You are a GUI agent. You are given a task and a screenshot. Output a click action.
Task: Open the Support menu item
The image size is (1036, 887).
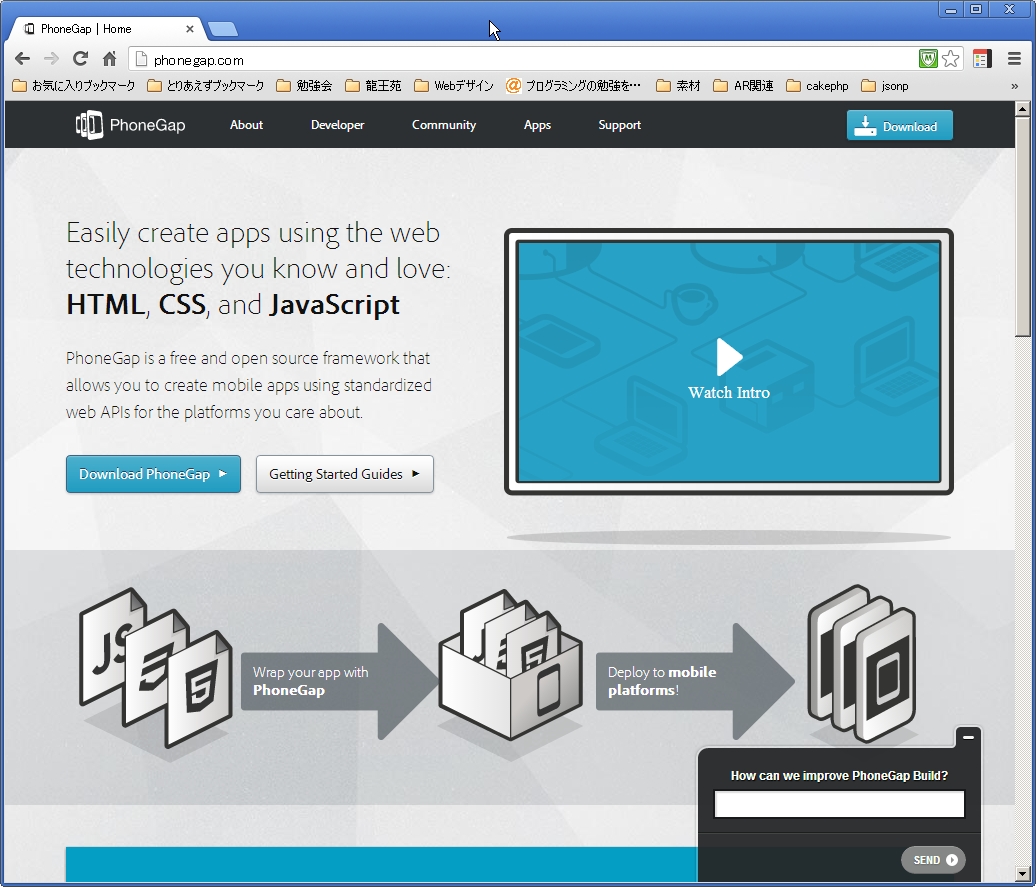point(620,125)
